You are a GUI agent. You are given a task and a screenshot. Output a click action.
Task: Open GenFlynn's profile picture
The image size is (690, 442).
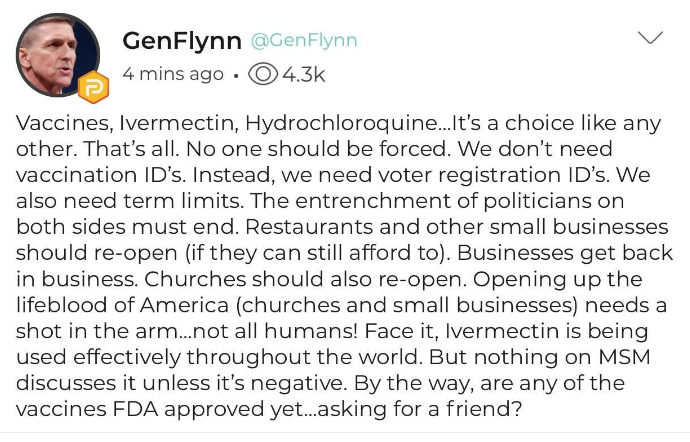(55, 52)
